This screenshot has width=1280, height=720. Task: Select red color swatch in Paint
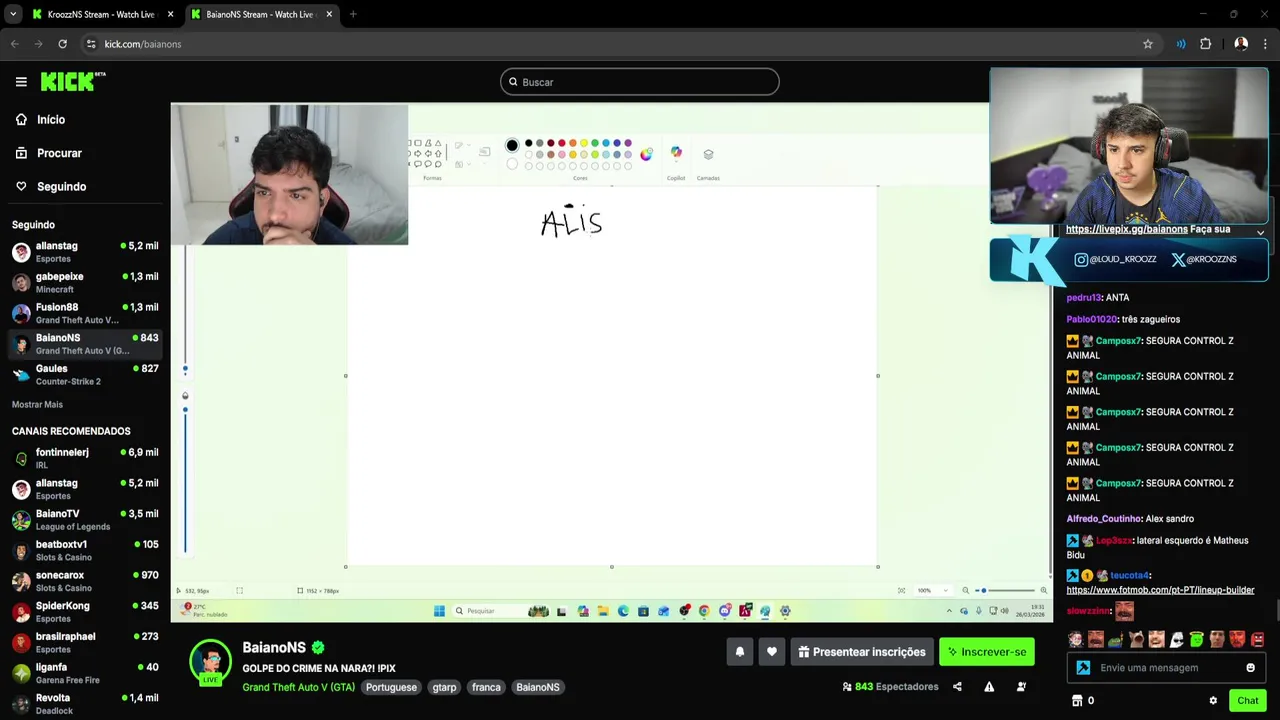(562, 143)
